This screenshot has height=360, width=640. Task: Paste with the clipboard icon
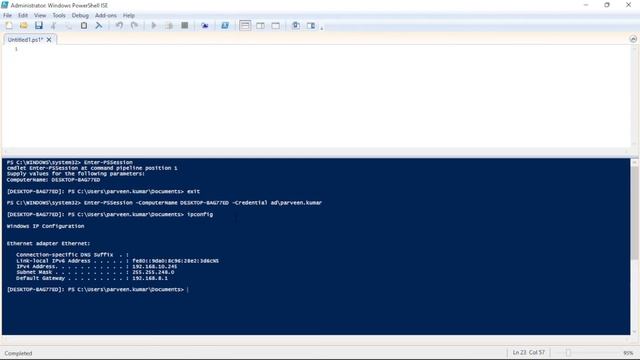click(84, 25)
